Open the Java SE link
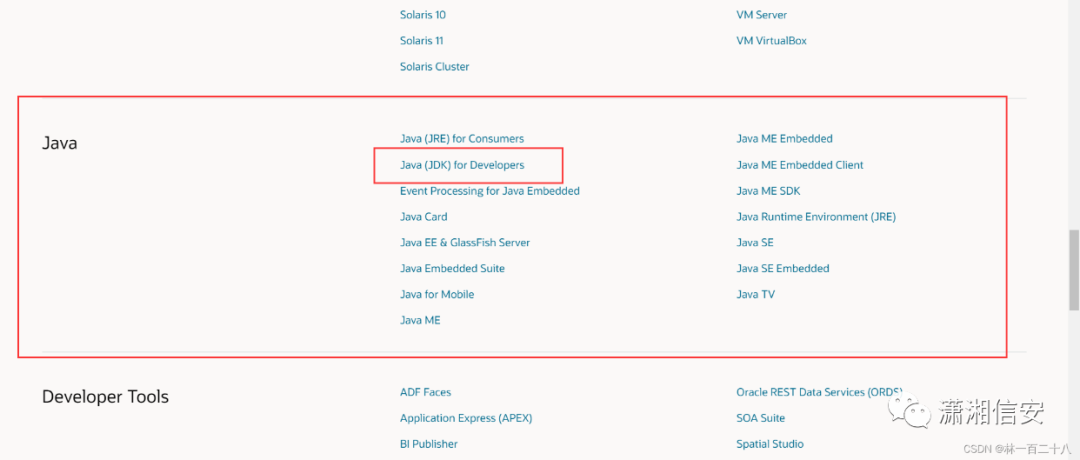The height and width of the screenshot is (460, 1080). (755, 242)
